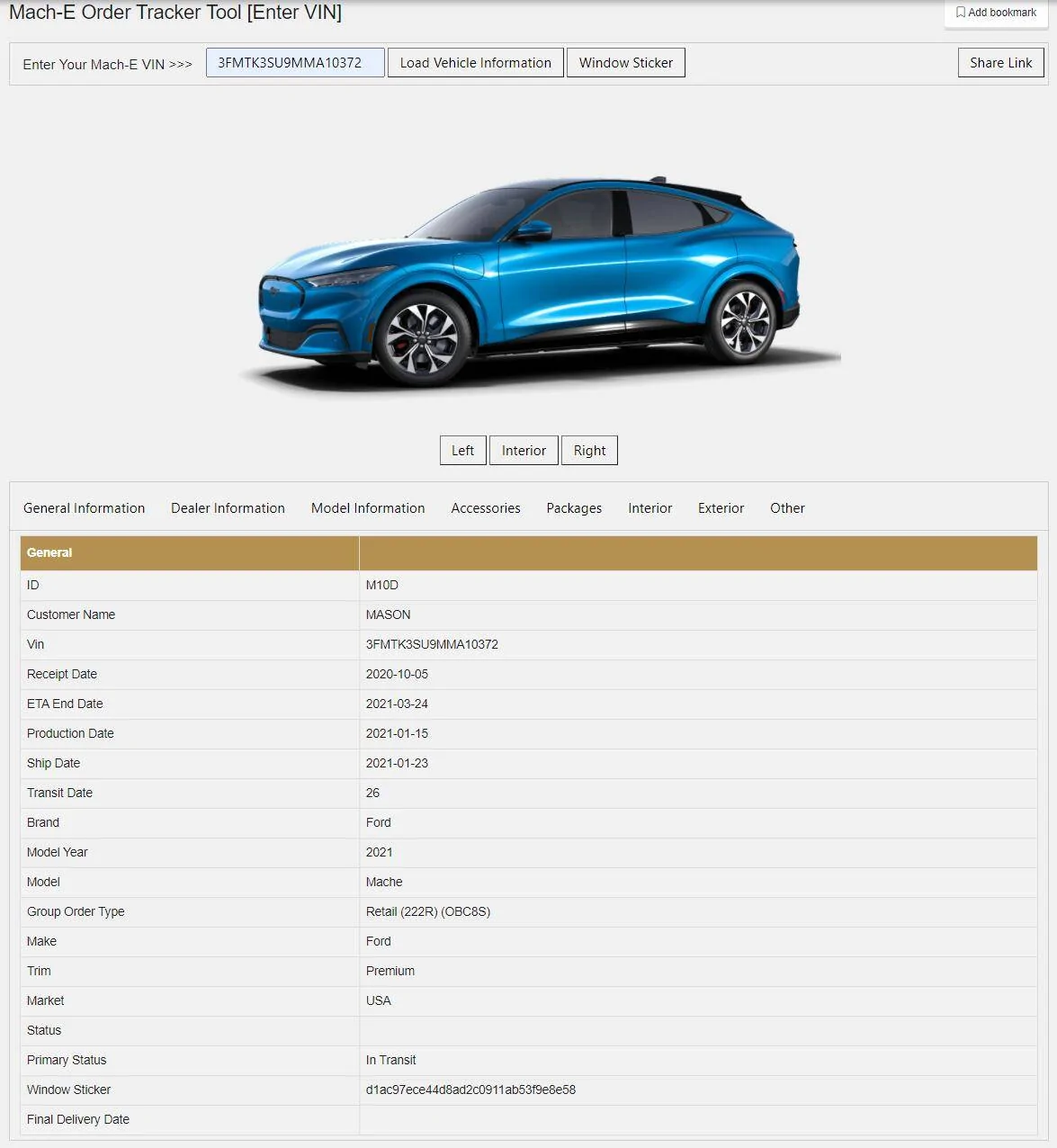Click Receipt Date value 2020-10-05
This screenshot has height=1148, width=1057.
point(397,674)
